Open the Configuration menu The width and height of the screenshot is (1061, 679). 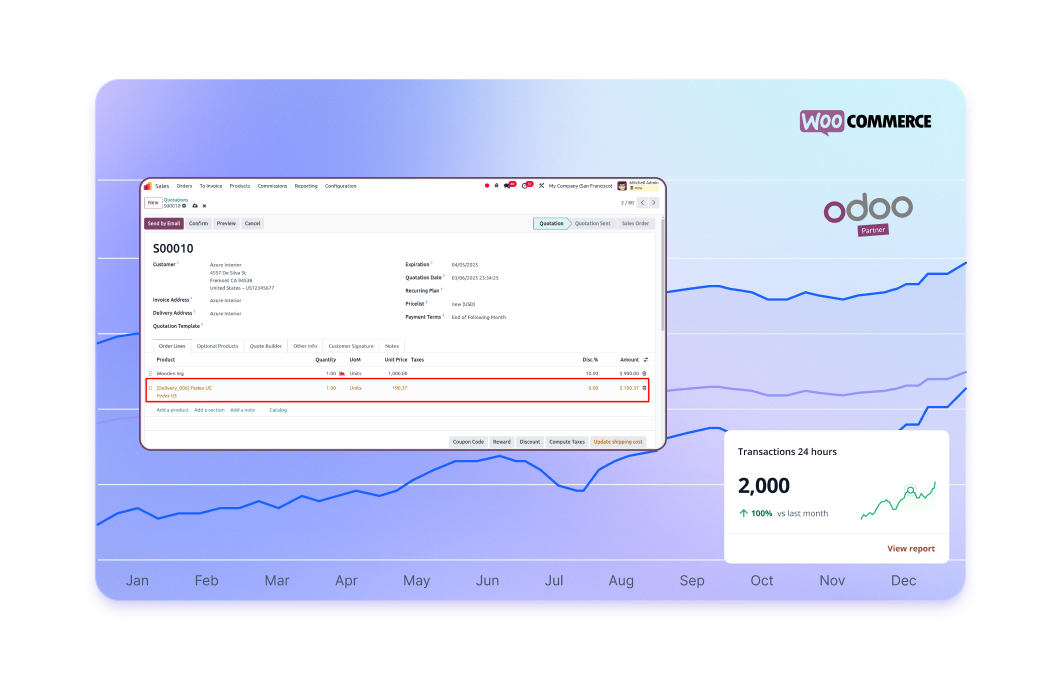click(340, 186)
